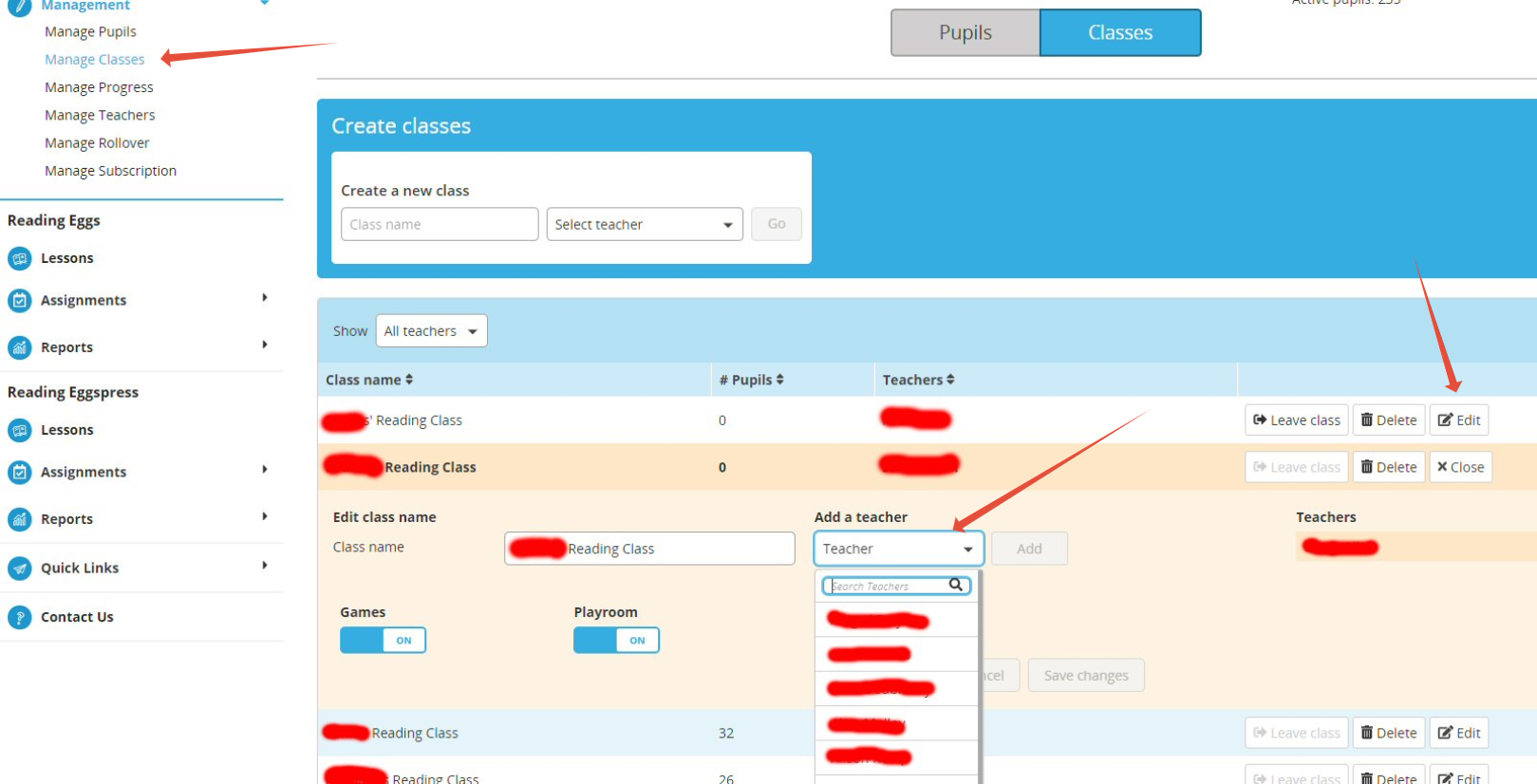Screen dimensions: 1537x784
Task: Open Manage Teachers in sidebar
Action: click(x=100, y=115)
